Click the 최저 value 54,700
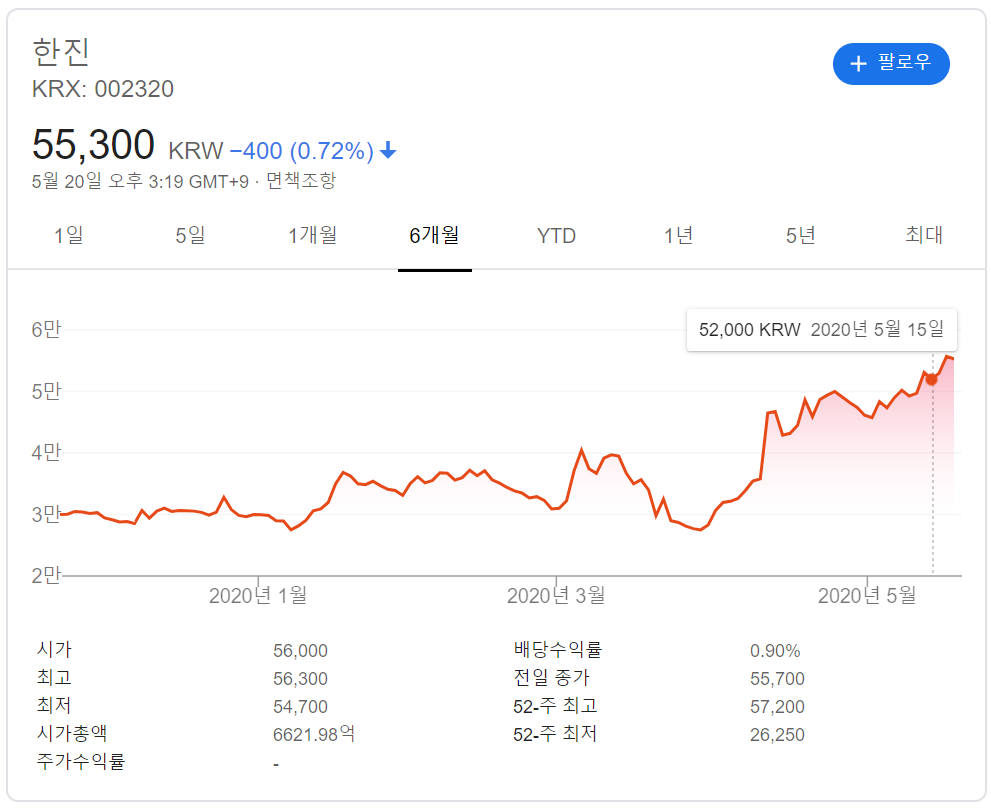 click(300, 706)
